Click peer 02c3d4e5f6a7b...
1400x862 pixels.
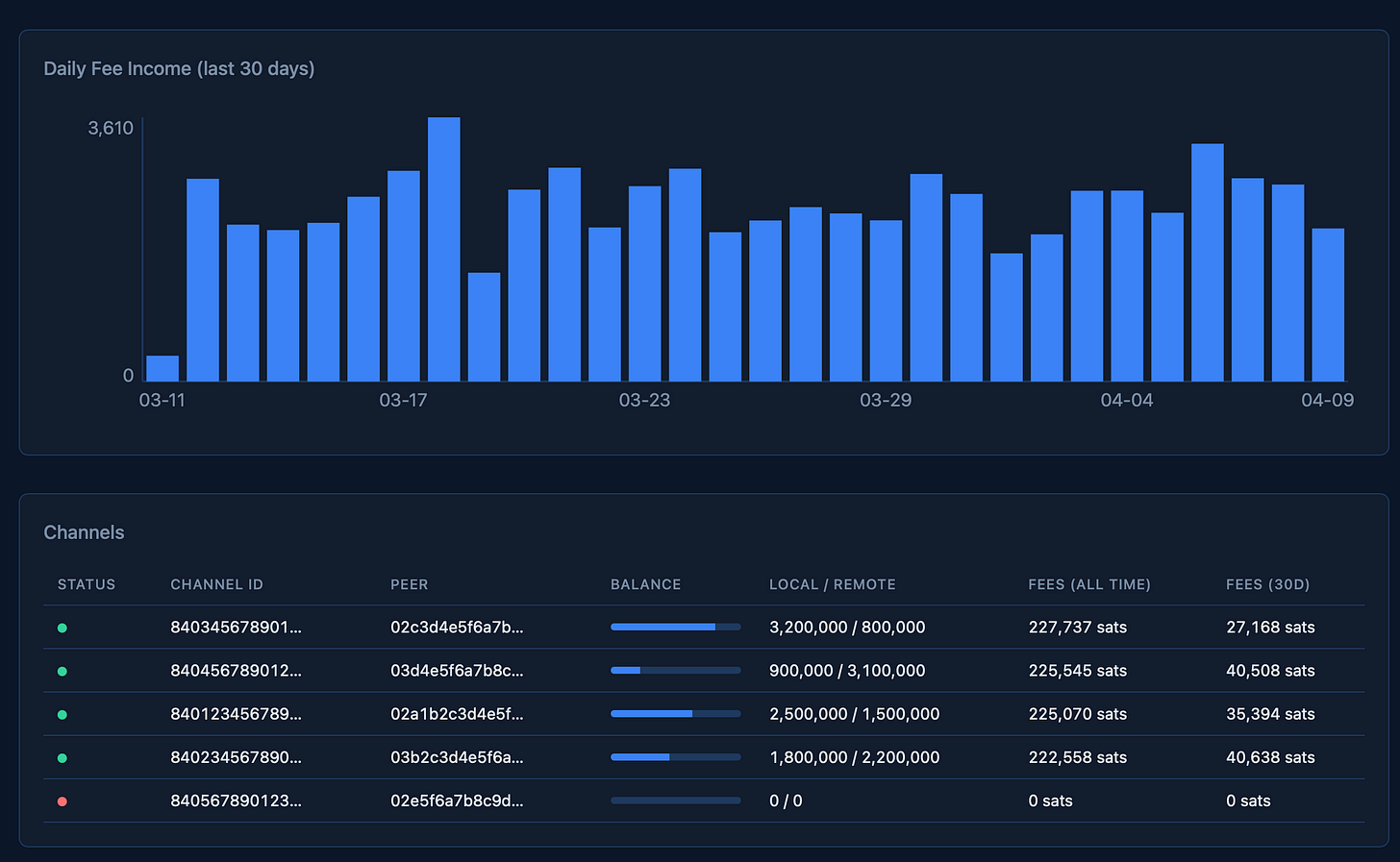[x=457, y=628]
